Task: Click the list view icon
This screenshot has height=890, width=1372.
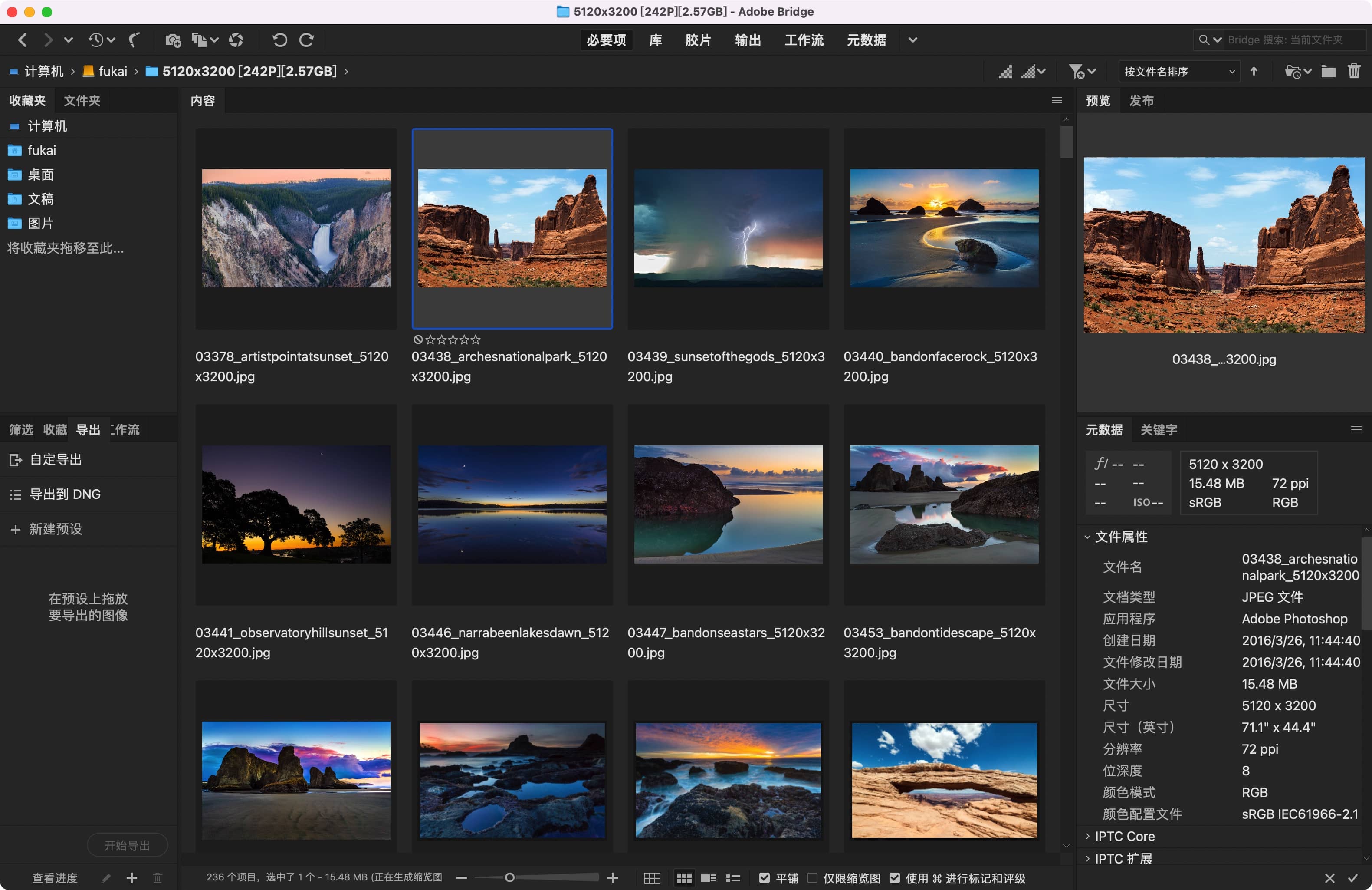Action: [733, 878]
